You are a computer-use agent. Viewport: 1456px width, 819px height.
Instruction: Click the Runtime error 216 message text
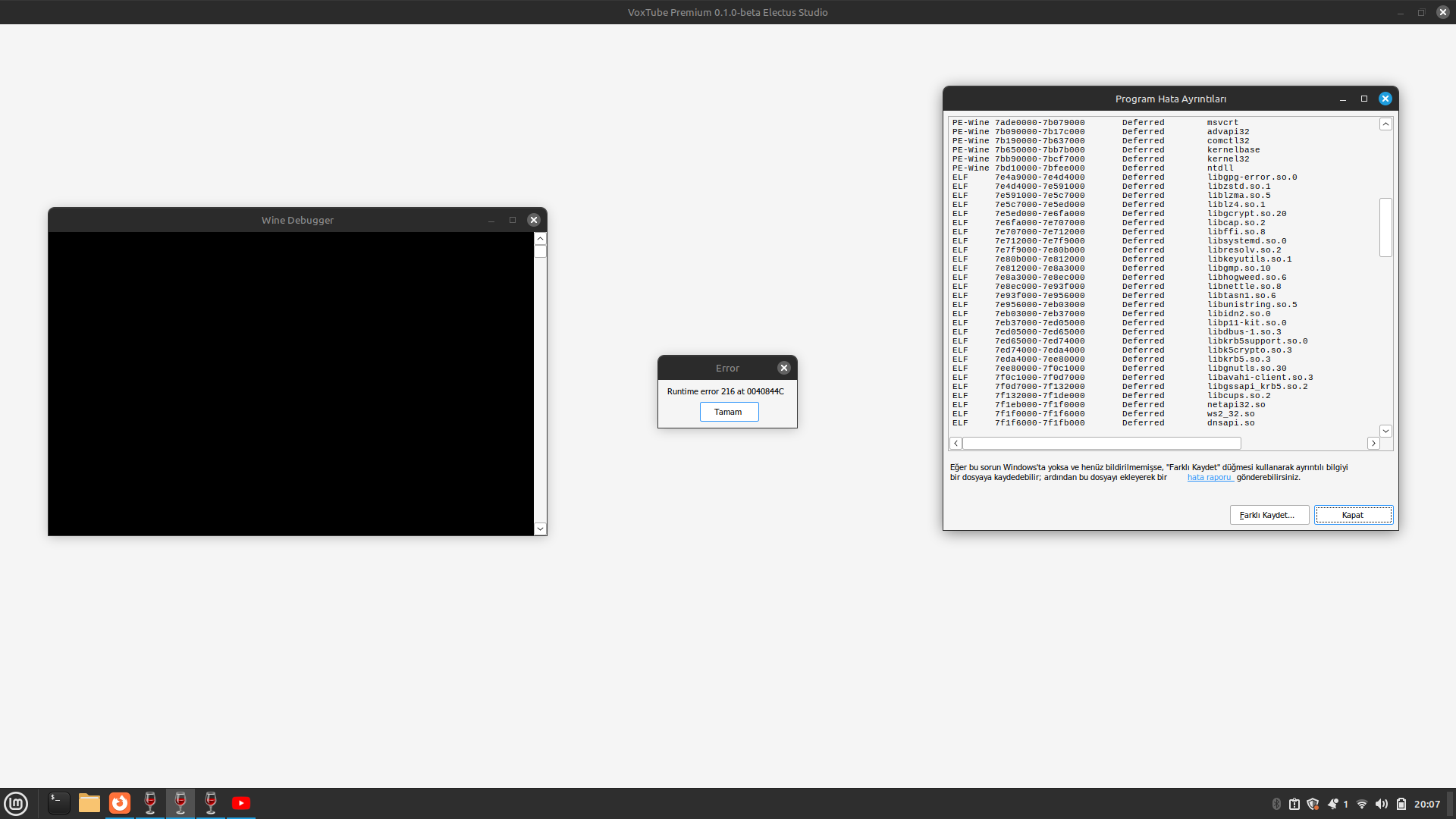726,391
